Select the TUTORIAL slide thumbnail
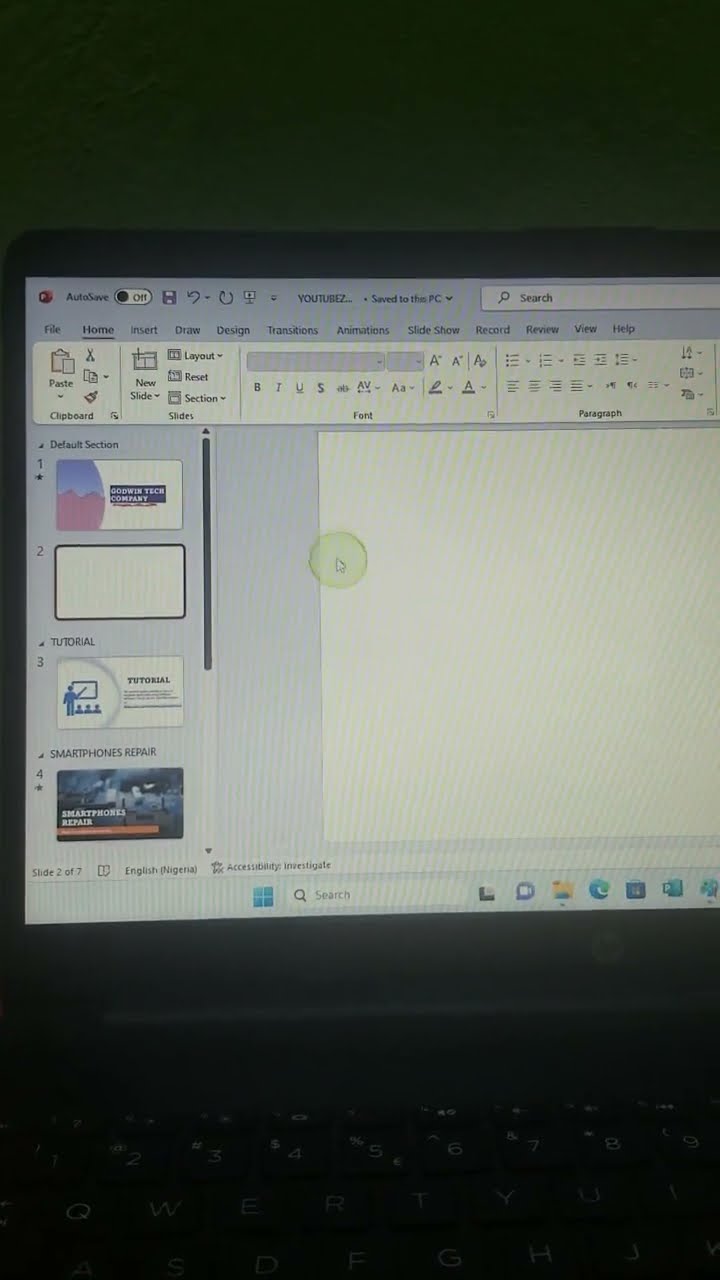This screenshot has width=720, height=1280. pyautogui.click(x=120, y=692)
